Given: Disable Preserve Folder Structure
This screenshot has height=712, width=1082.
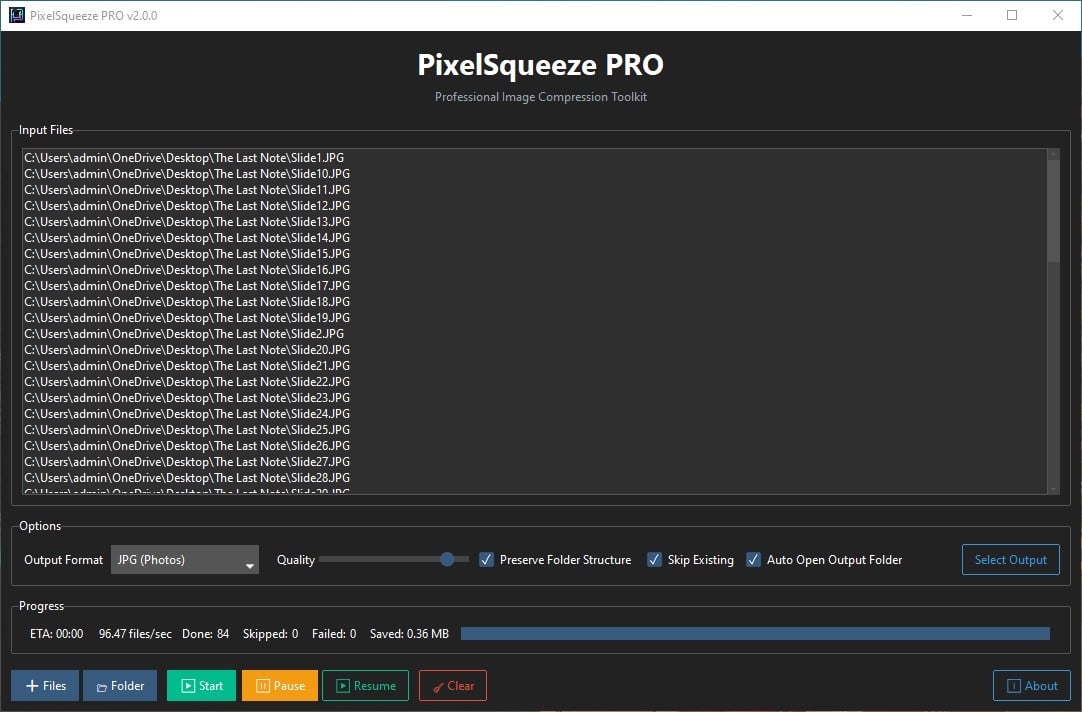Looking at the screenshot, I should pyautogui.click(x=486, y=560).
